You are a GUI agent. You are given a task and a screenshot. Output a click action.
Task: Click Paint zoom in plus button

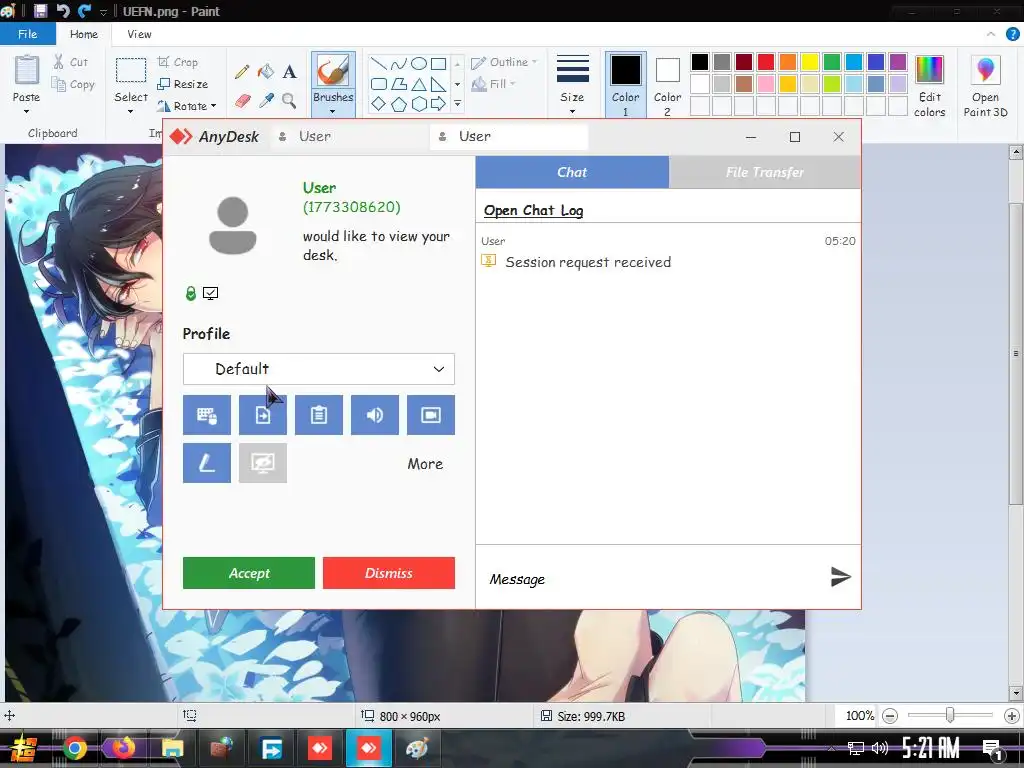point(1012,716)
